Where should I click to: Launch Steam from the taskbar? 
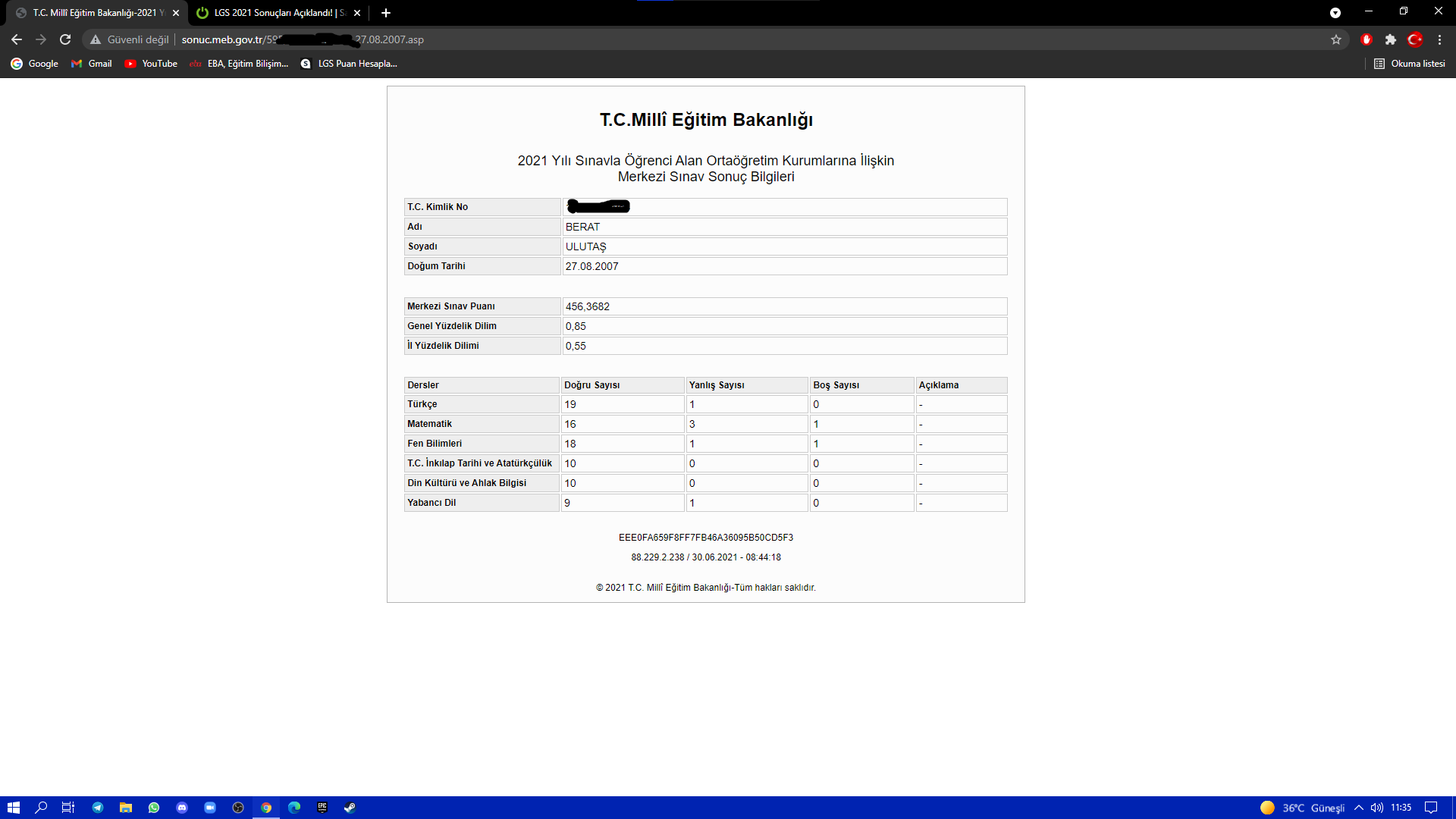(350, 808)
